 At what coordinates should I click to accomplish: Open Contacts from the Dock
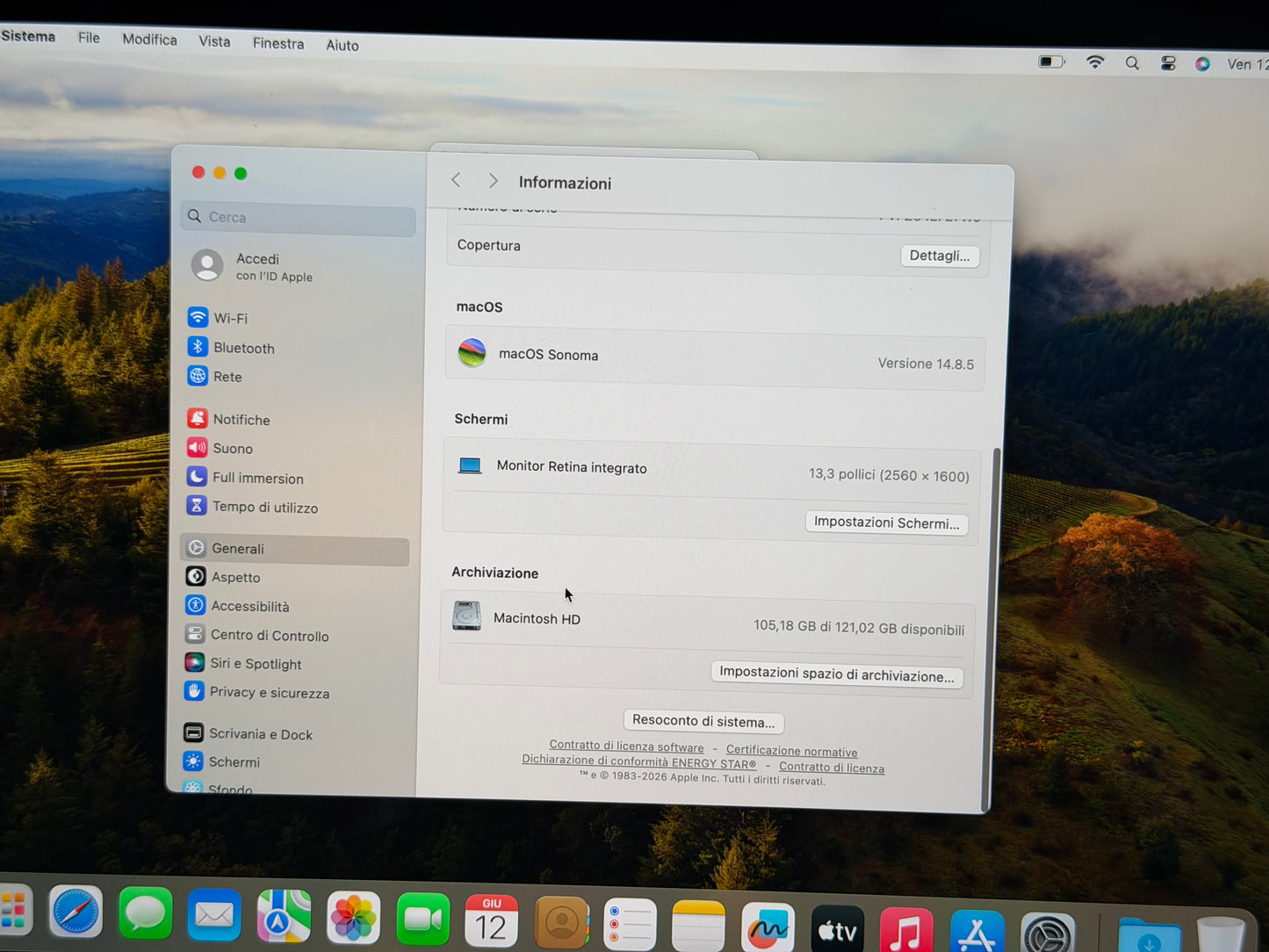(x=561, y=924)
